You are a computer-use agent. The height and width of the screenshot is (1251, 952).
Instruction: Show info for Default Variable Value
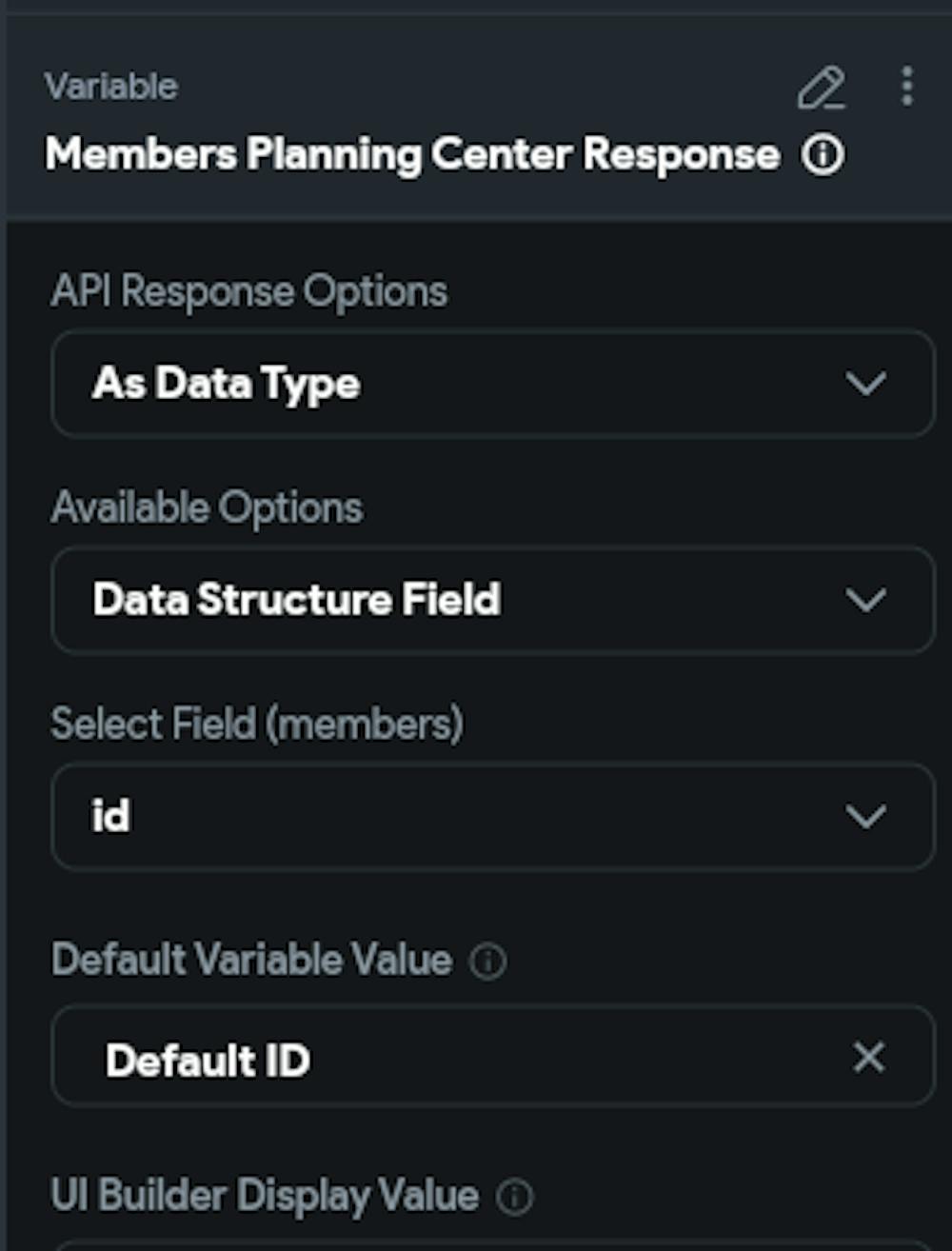click(x=487, y=962)
